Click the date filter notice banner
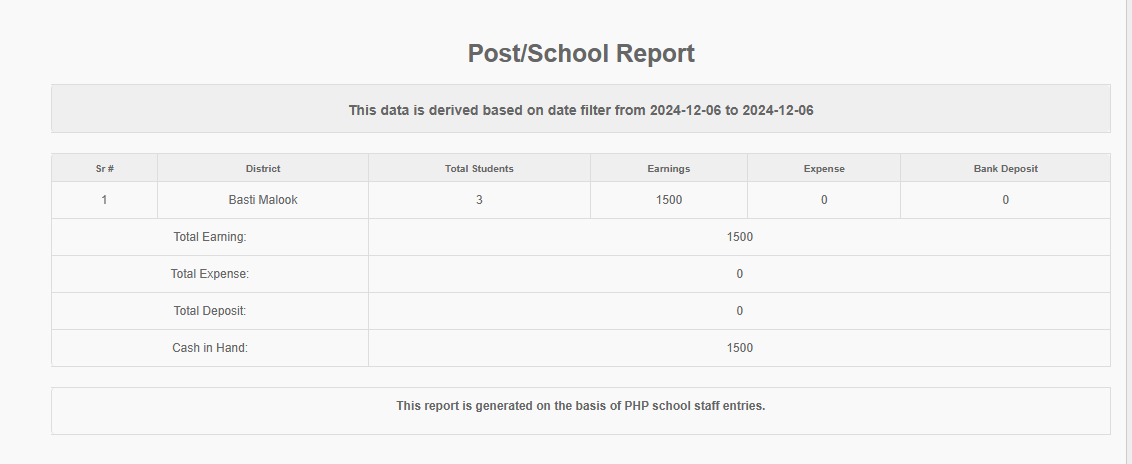This screenshot has height=464, width=1132. (x=581, y=110)
